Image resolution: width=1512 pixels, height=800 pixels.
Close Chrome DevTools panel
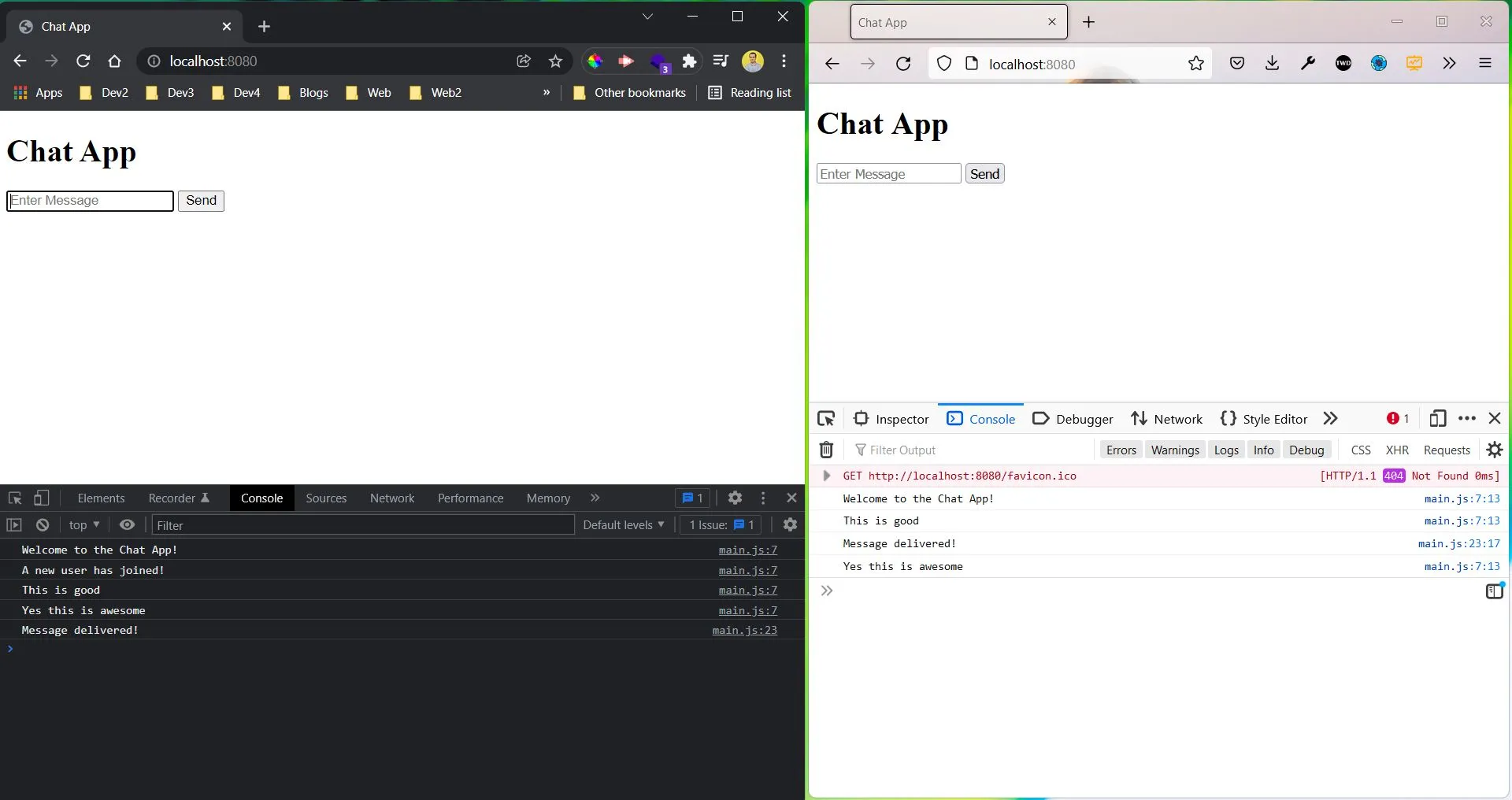pos(791,498)
